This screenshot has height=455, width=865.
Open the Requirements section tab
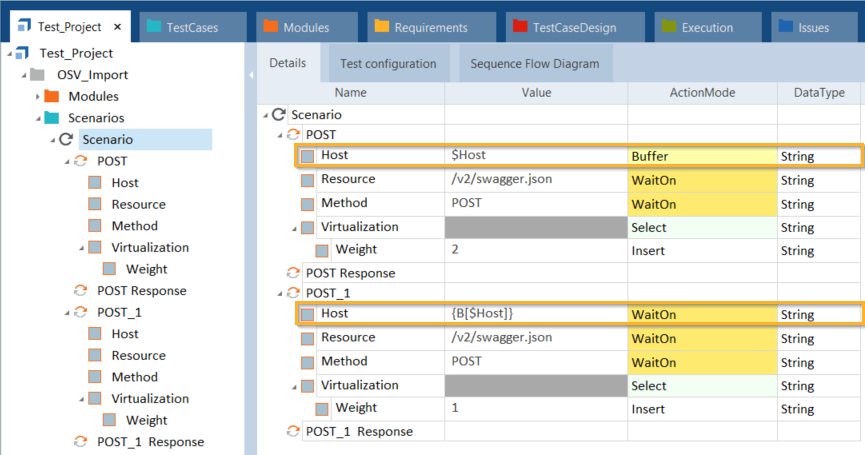[x=430, y=28]
